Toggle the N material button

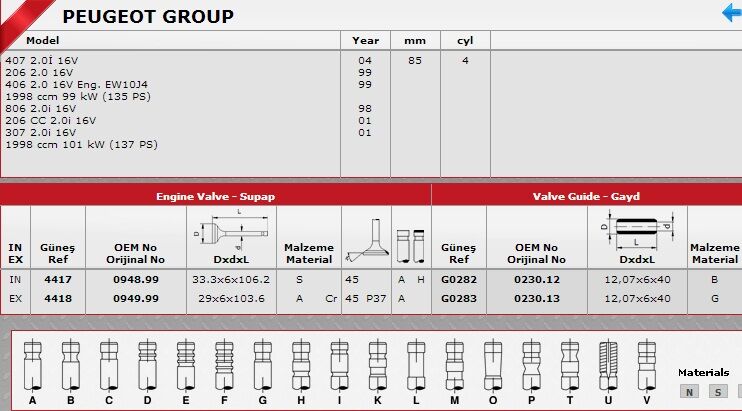click(688, 391)
